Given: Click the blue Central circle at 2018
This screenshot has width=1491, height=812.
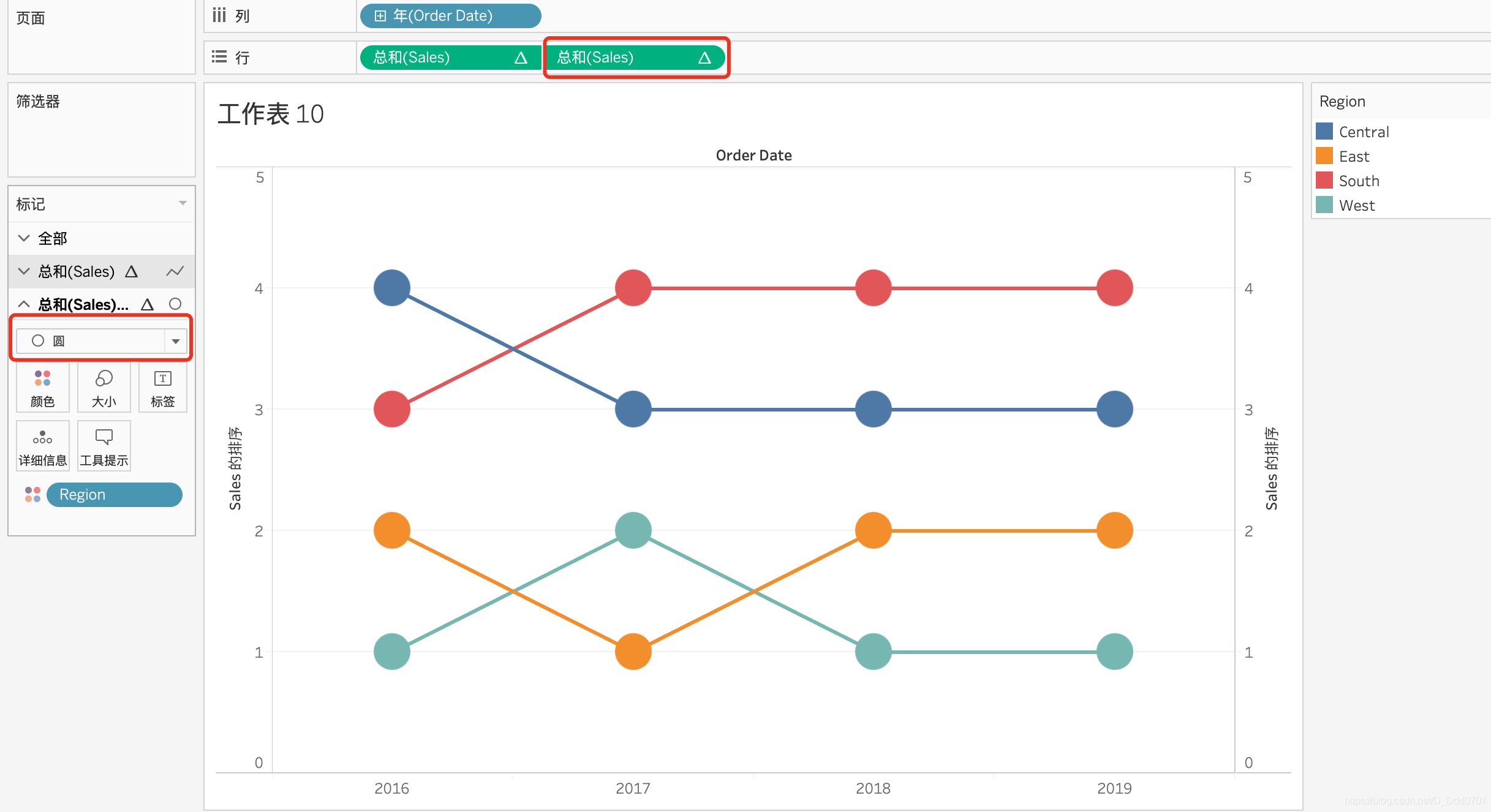Looking at the screenshot, I should (873, 409).
